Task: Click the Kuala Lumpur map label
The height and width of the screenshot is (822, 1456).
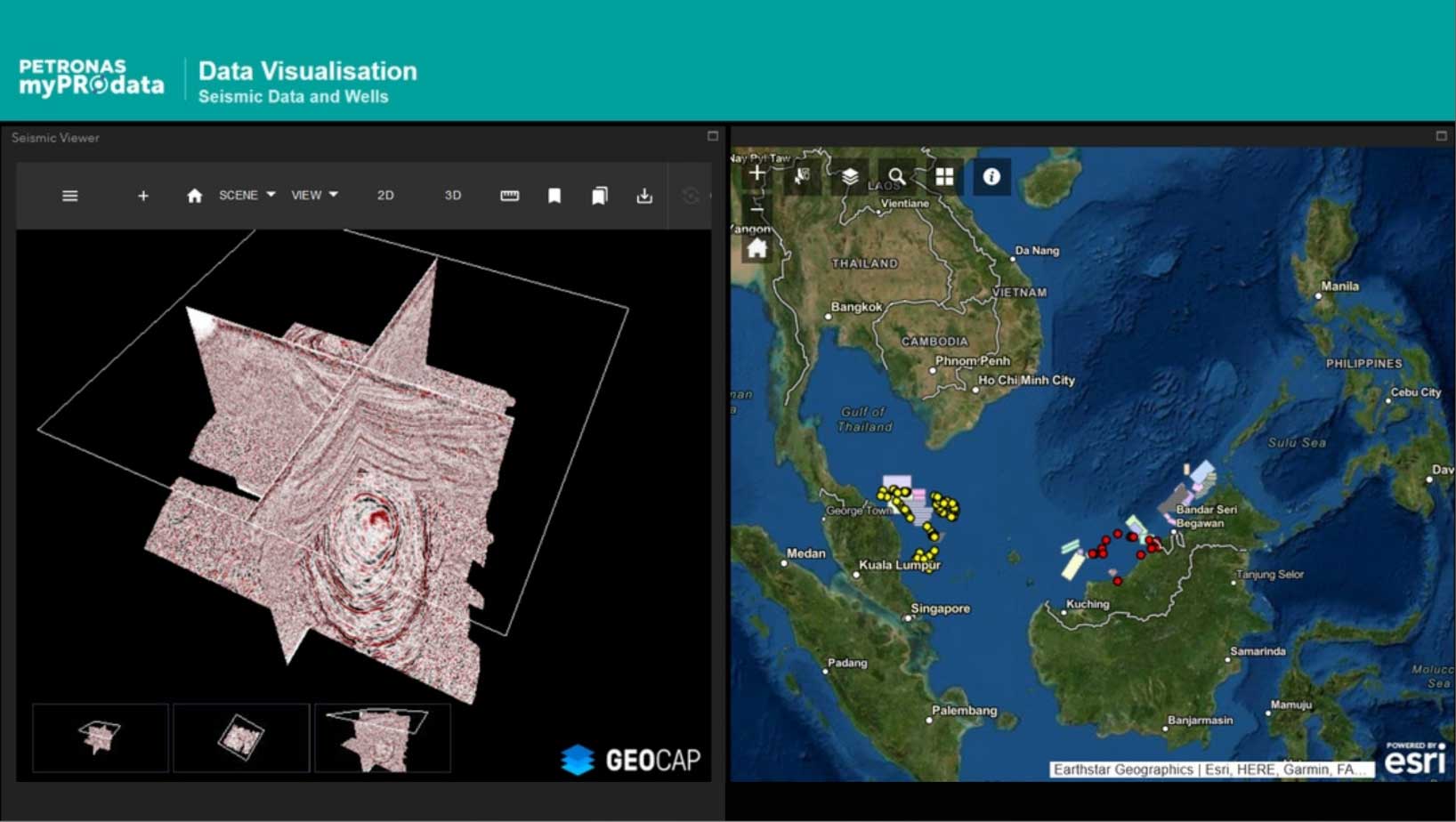Action: coord(899,565)
